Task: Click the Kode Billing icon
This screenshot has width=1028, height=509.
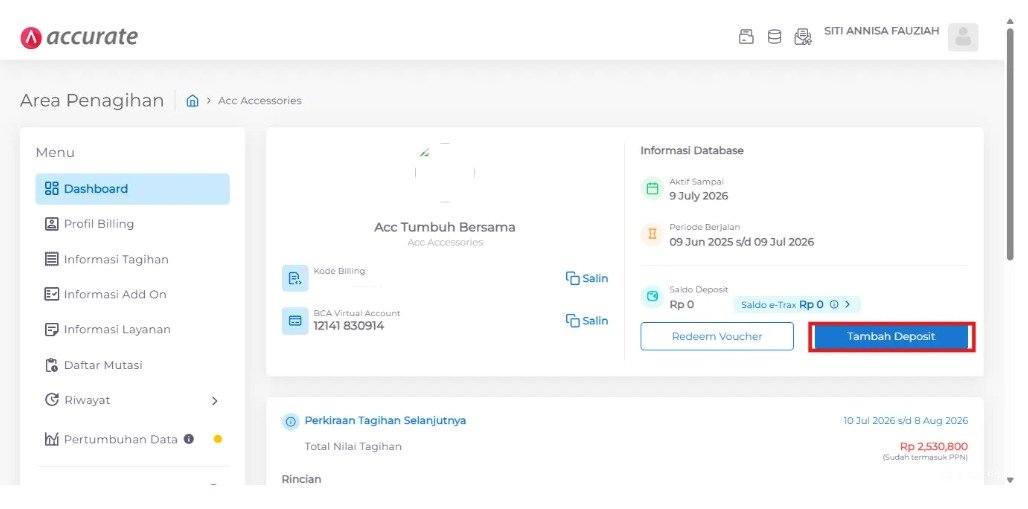Action: (x=295, y=278)
